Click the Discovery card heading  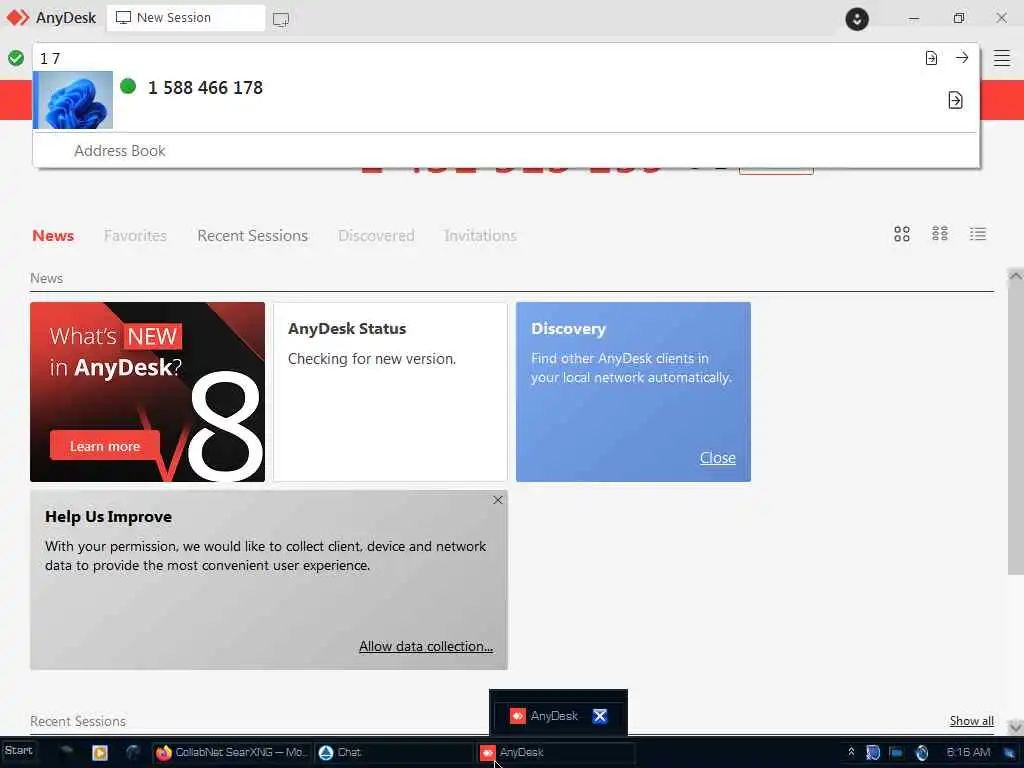pos(568,329)
